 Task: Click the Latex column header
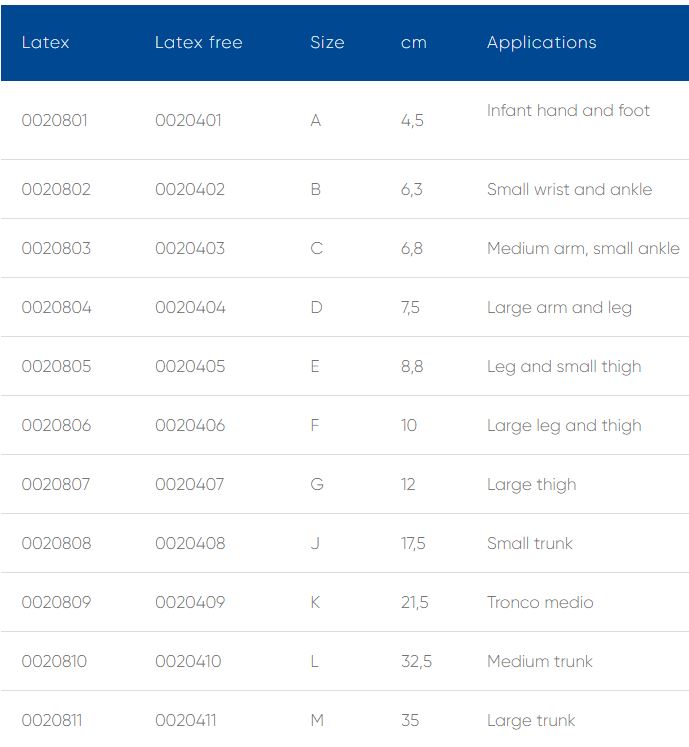[x=45, y=42]
